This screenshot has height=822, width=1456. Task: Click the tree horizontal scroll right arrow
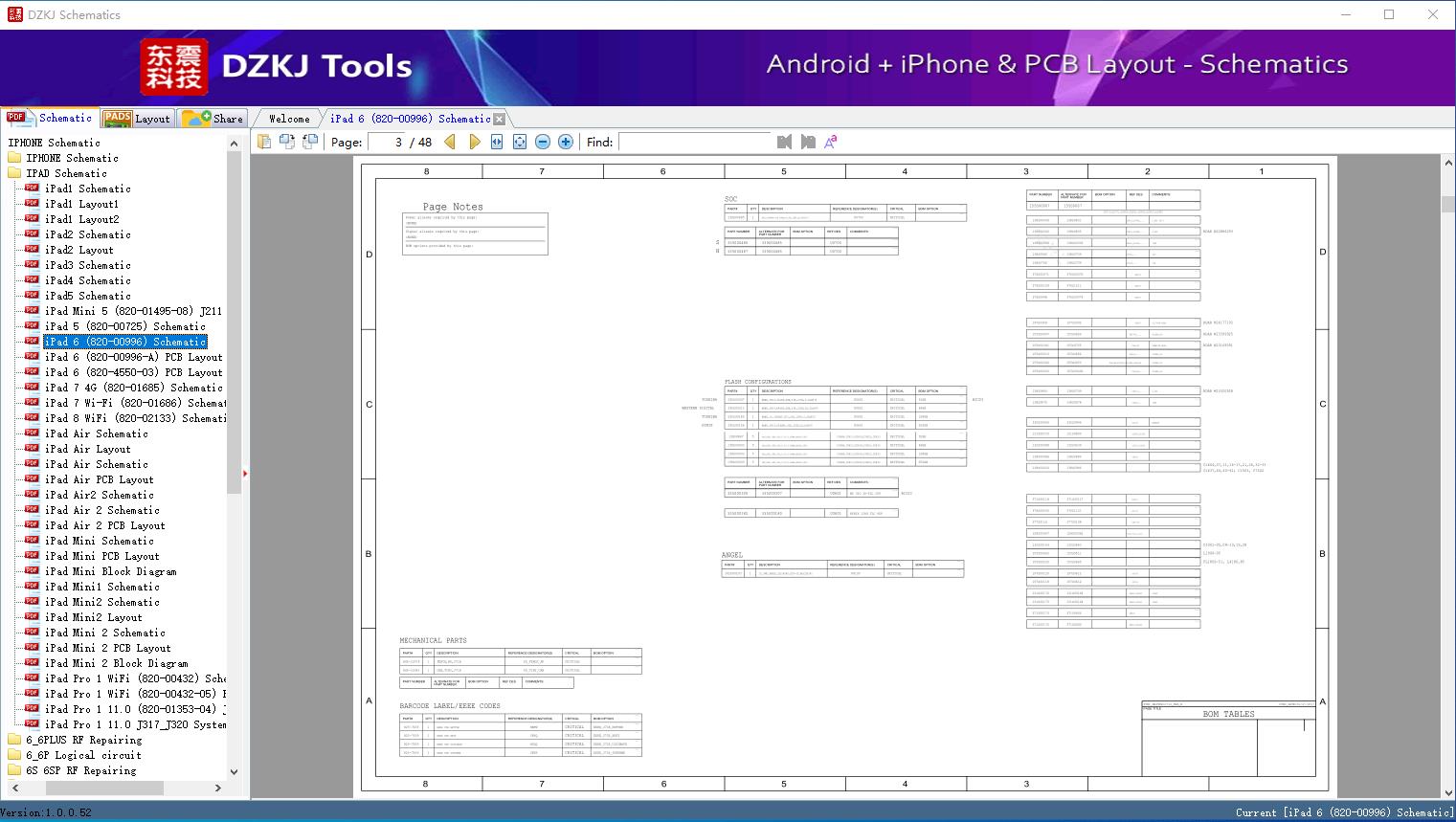click(217, 788)
